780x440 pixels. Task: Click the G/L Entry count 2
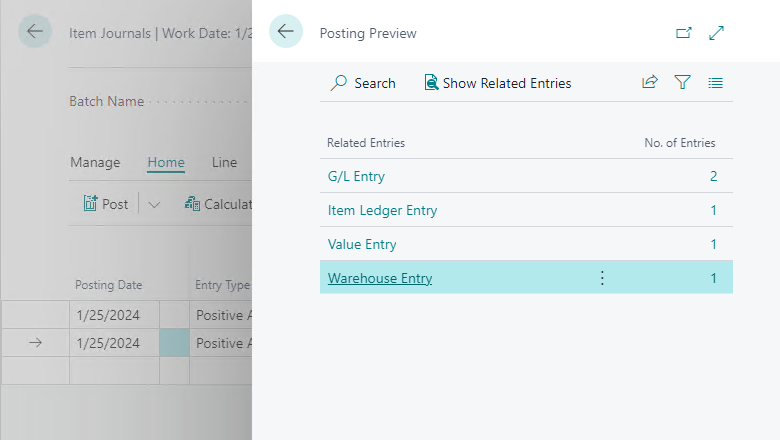tap(713, 176)
